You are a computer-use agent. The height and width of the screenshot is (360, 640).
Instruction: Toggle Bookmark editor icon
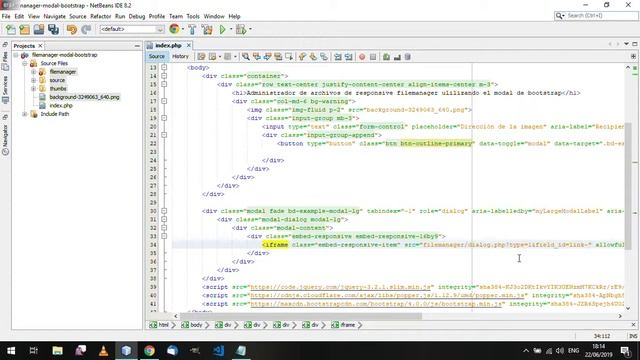click(x=324, y=57)
